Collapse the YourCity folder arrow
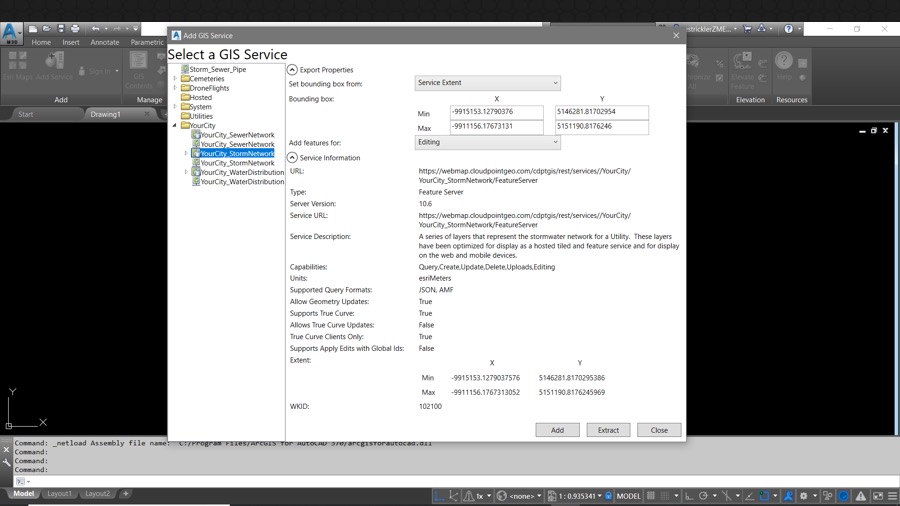 175,125
